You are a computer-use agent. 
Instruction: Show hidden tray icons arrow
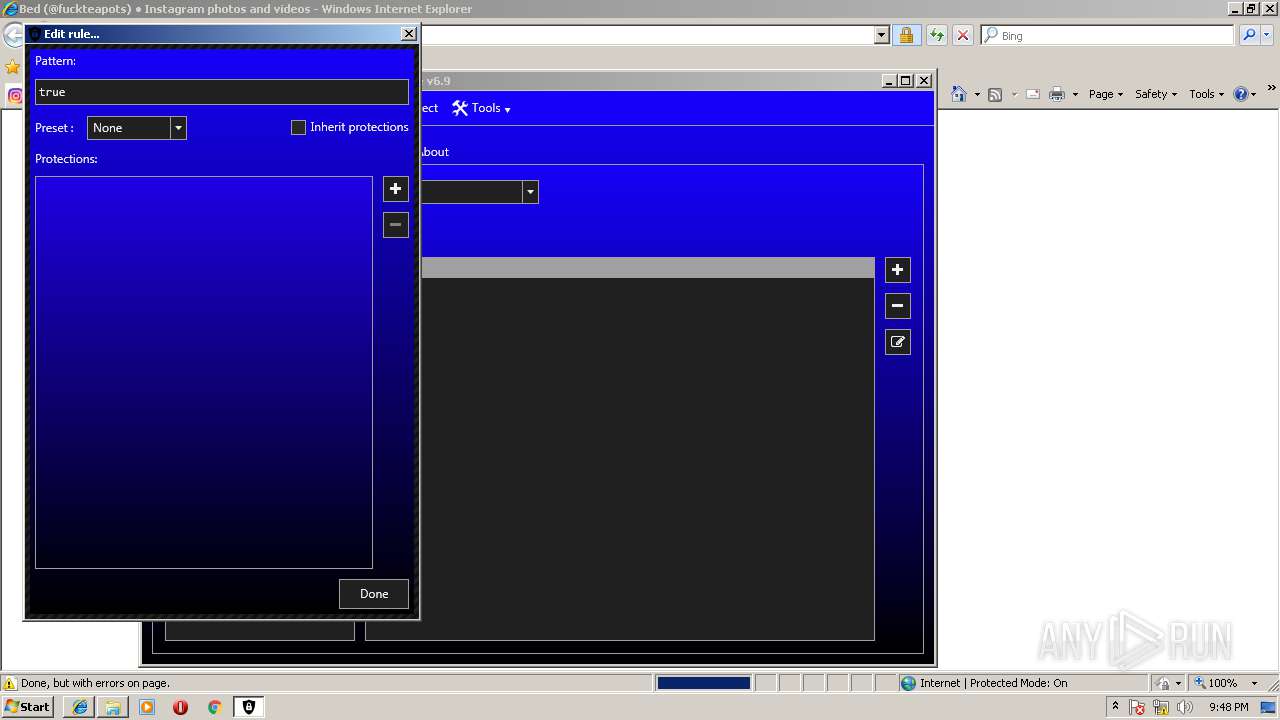click(x=1115, y=707)
